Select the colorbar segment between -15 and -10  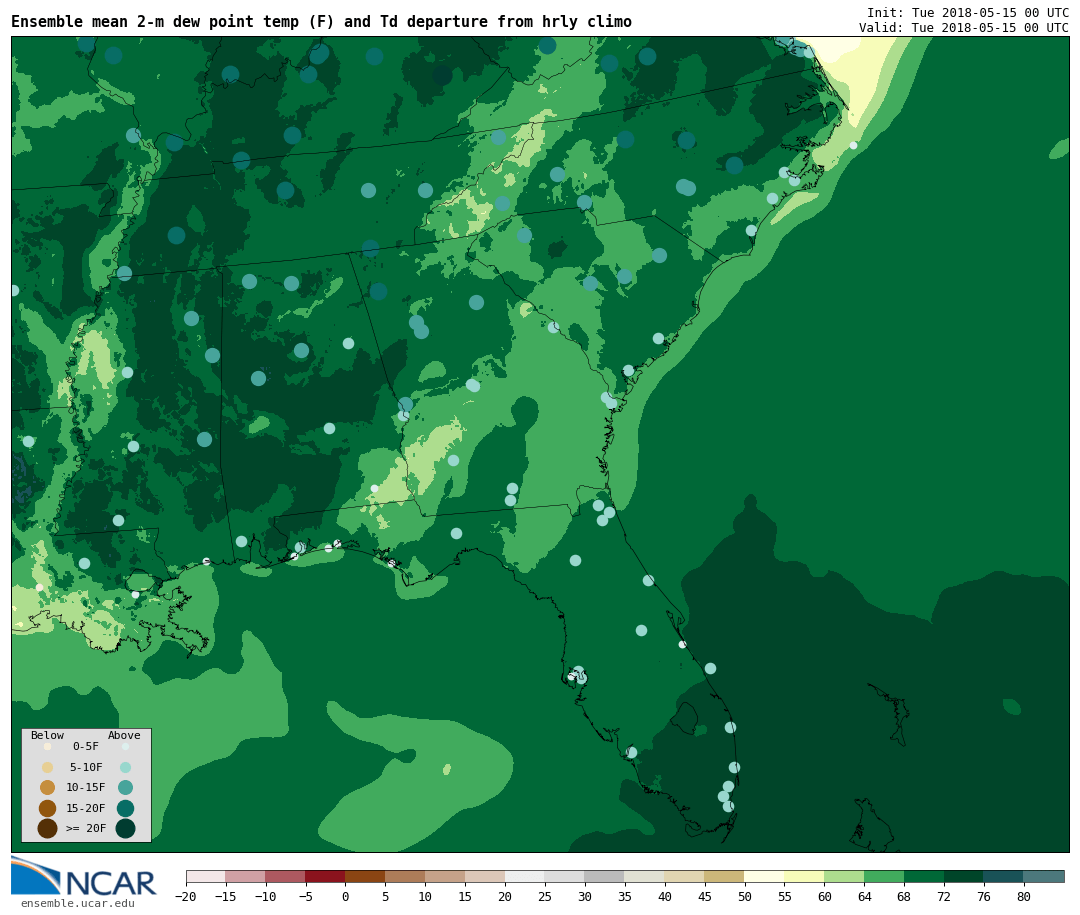pyautogui.click(x=246, y=877)
